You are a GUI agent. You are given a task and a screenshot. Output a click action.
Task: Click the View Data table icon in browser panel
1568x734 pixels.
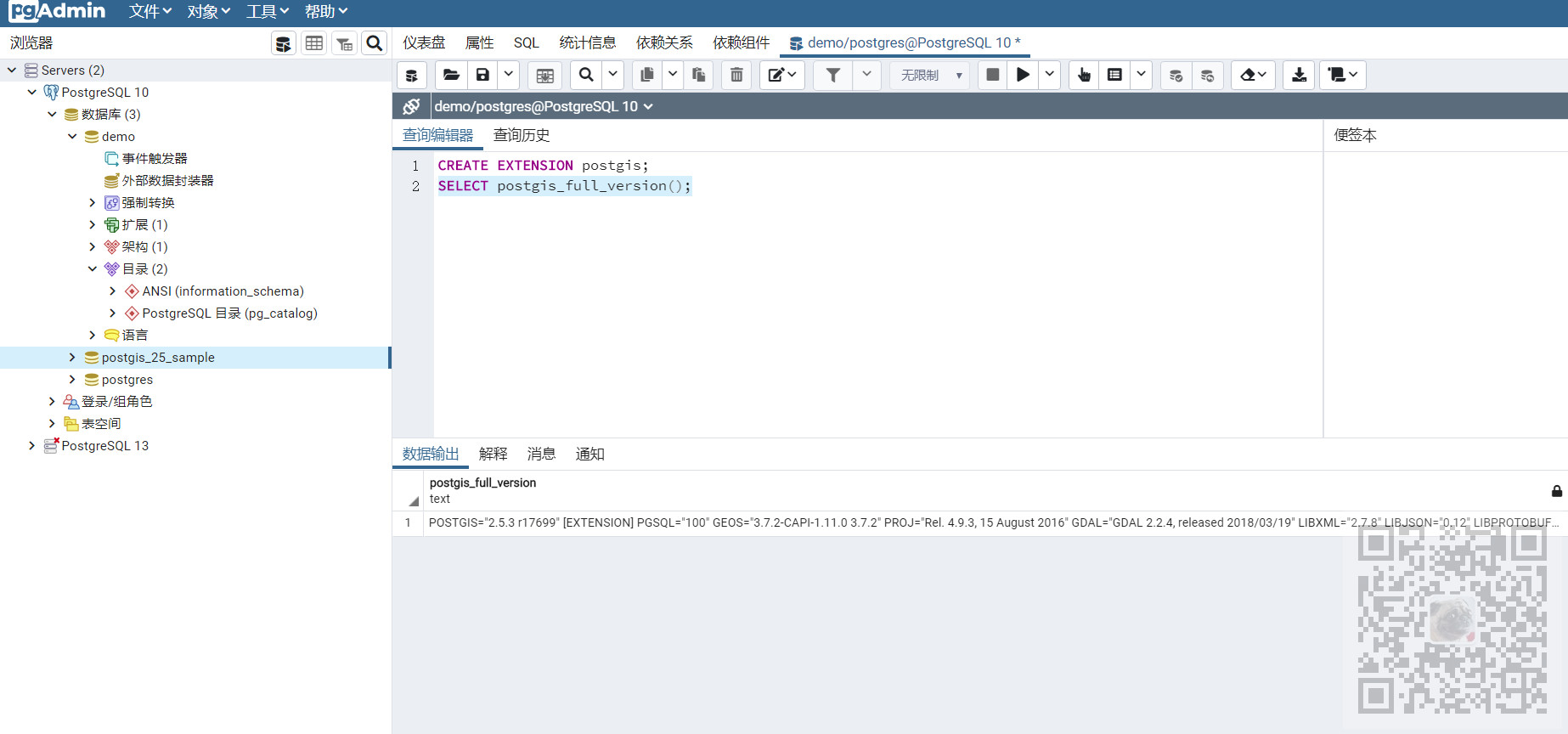[x=314, y=43]
